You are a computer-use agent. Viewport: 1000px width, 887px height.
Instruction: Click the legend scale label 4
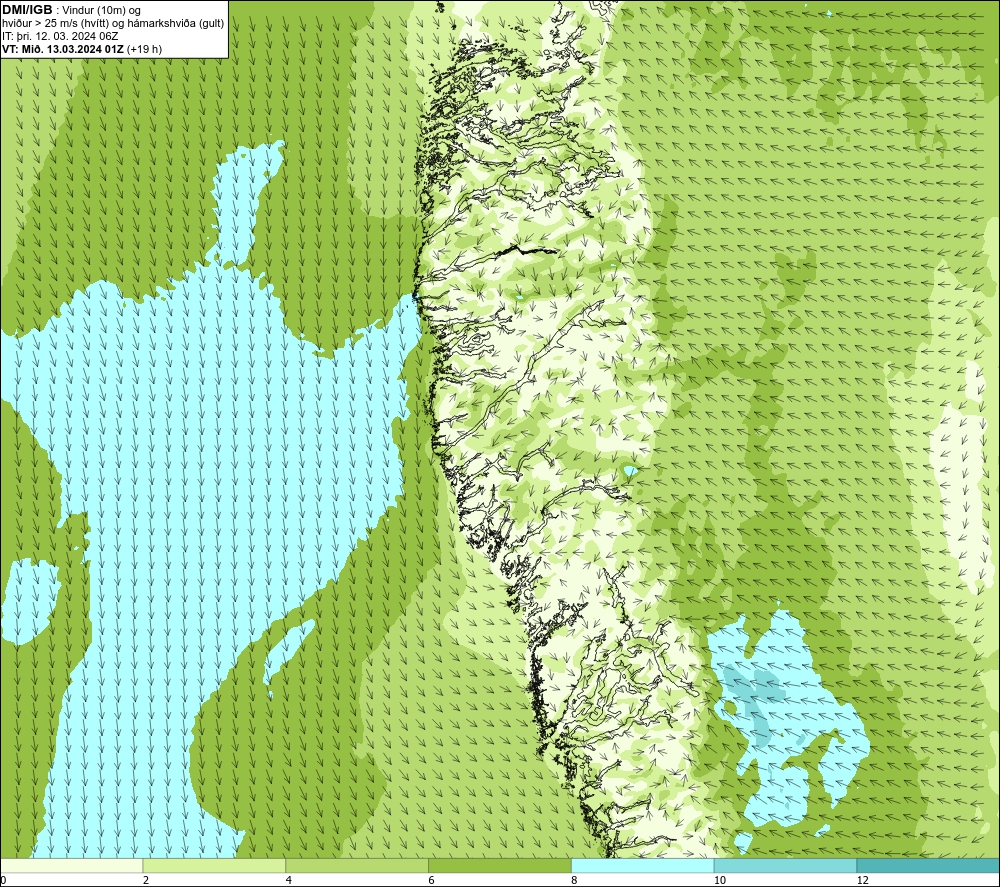tap(289, 880)
